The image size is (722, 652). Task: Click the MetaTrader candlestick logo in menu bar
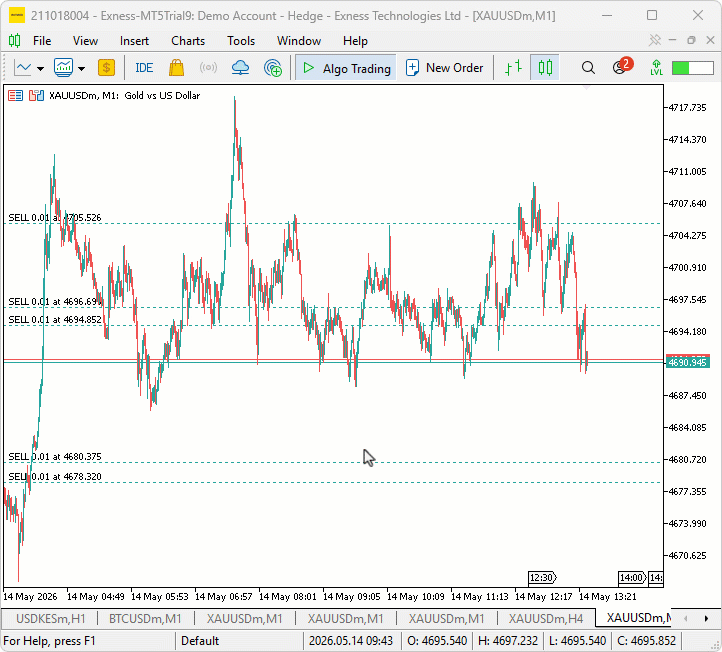point(14,41)
